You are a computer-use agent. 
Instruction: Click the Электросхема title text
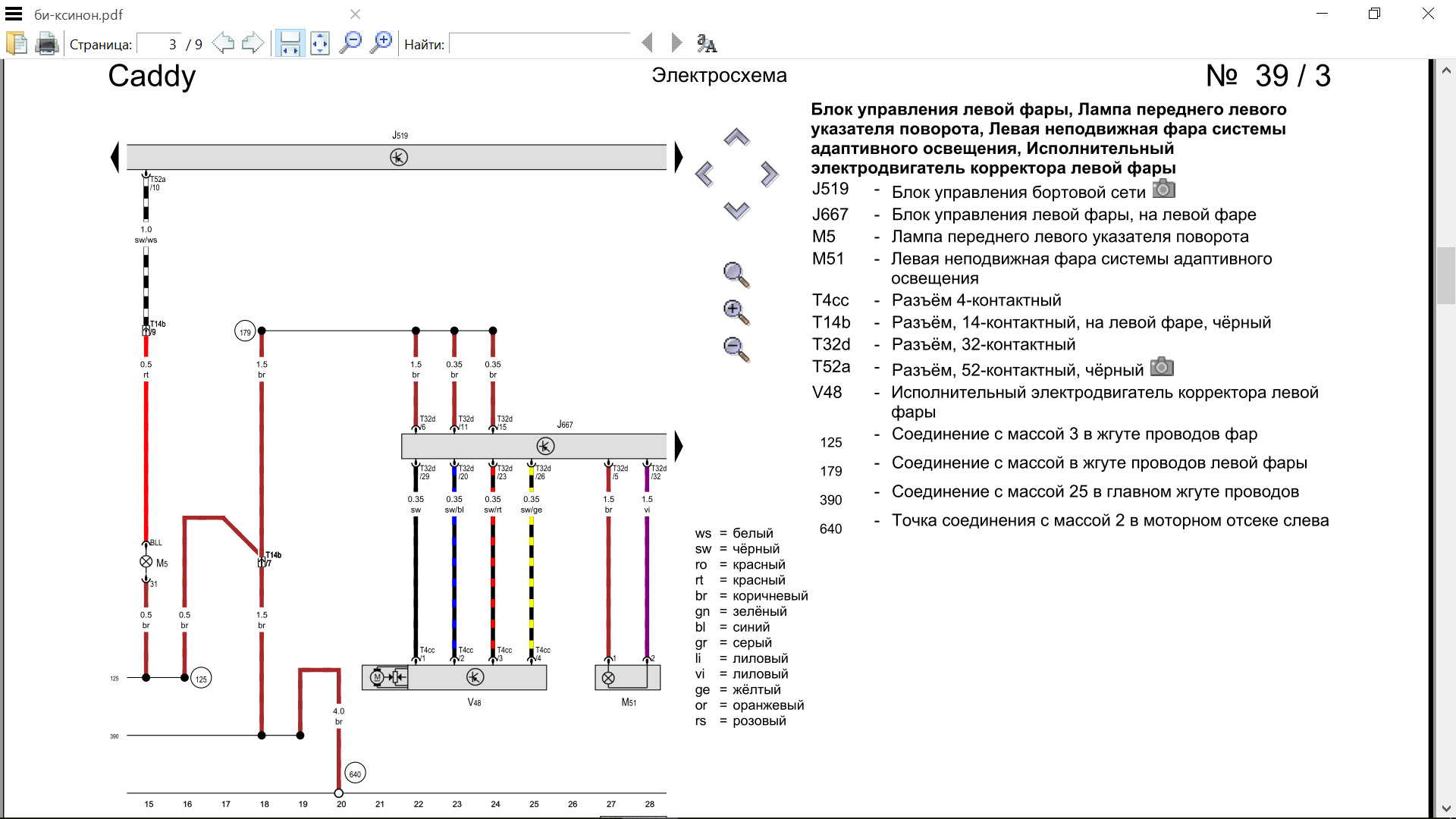point(719,75)
